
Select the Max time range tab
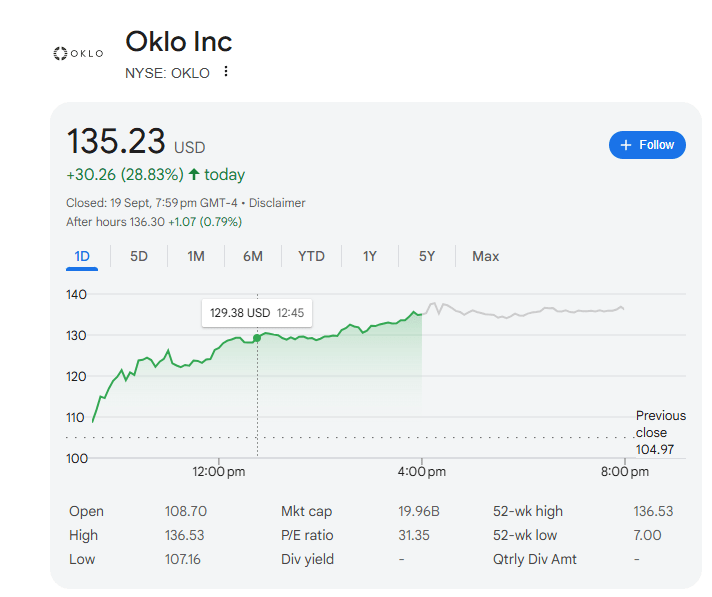(x=485, y=257)
